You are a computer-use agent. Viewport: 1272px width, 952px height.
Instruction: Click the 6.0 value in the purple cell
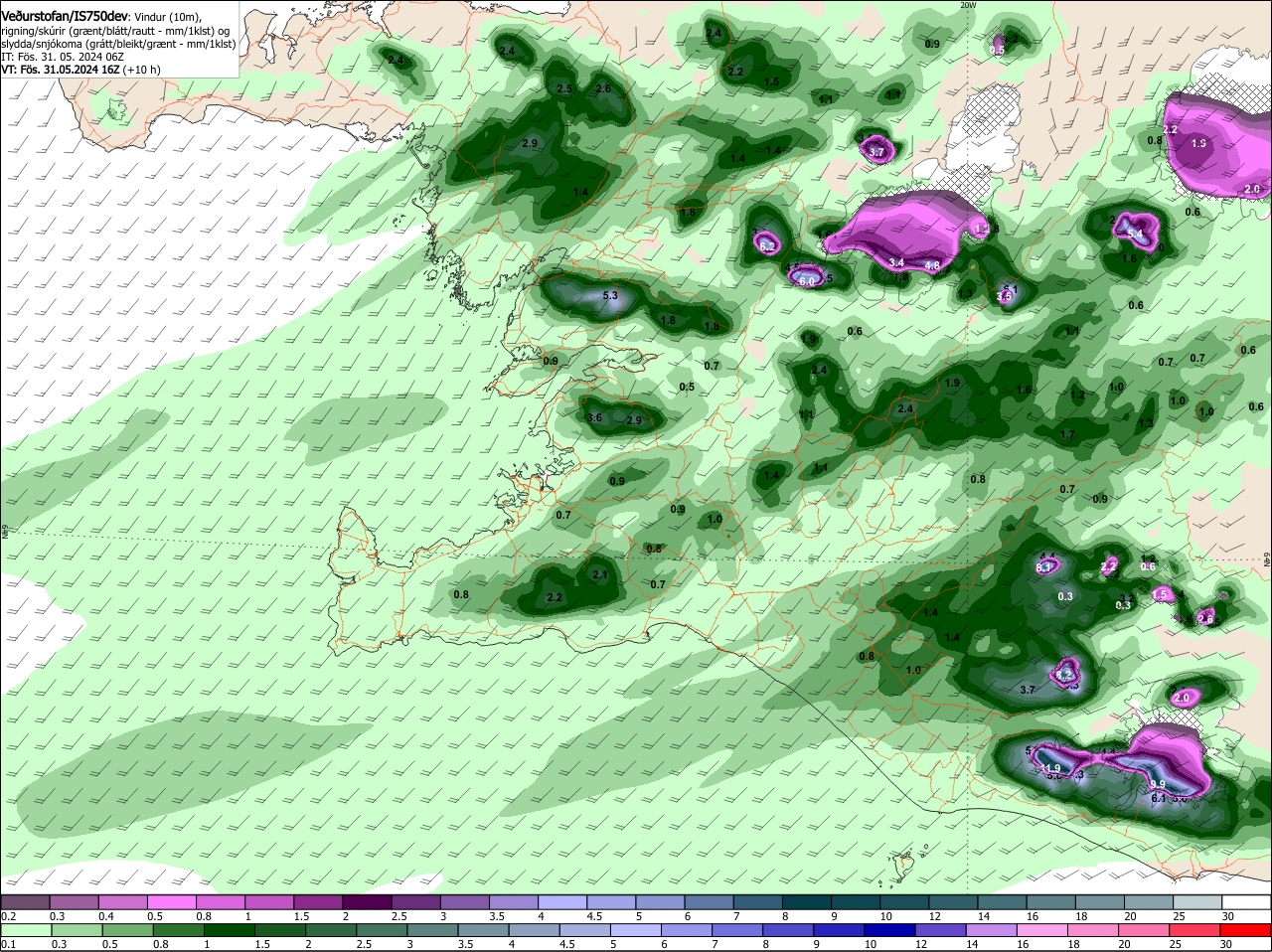coord(807,281)
